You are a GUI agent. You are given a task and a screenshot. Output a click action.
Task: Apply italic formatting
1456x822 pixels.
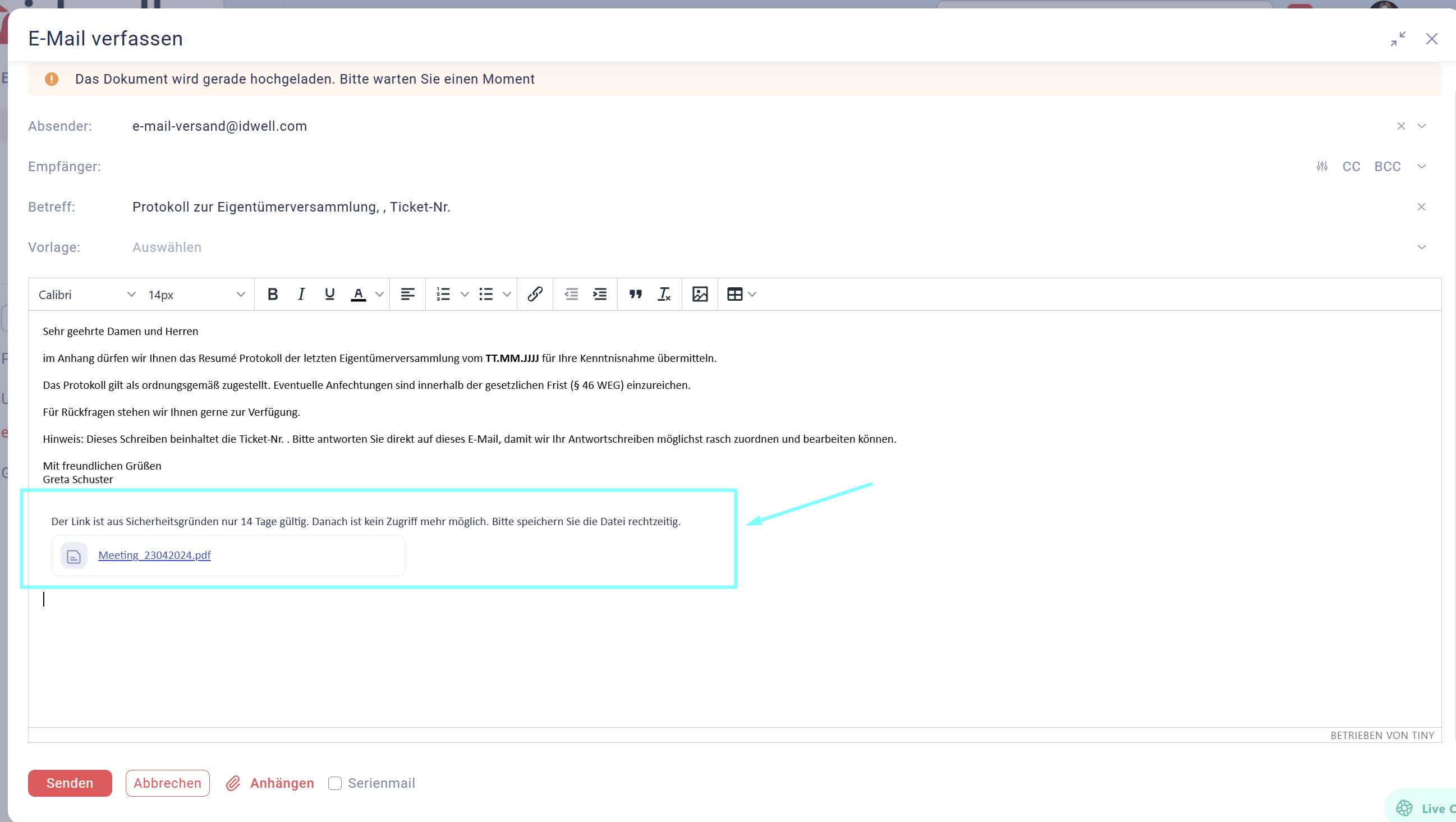coord(301,294)
